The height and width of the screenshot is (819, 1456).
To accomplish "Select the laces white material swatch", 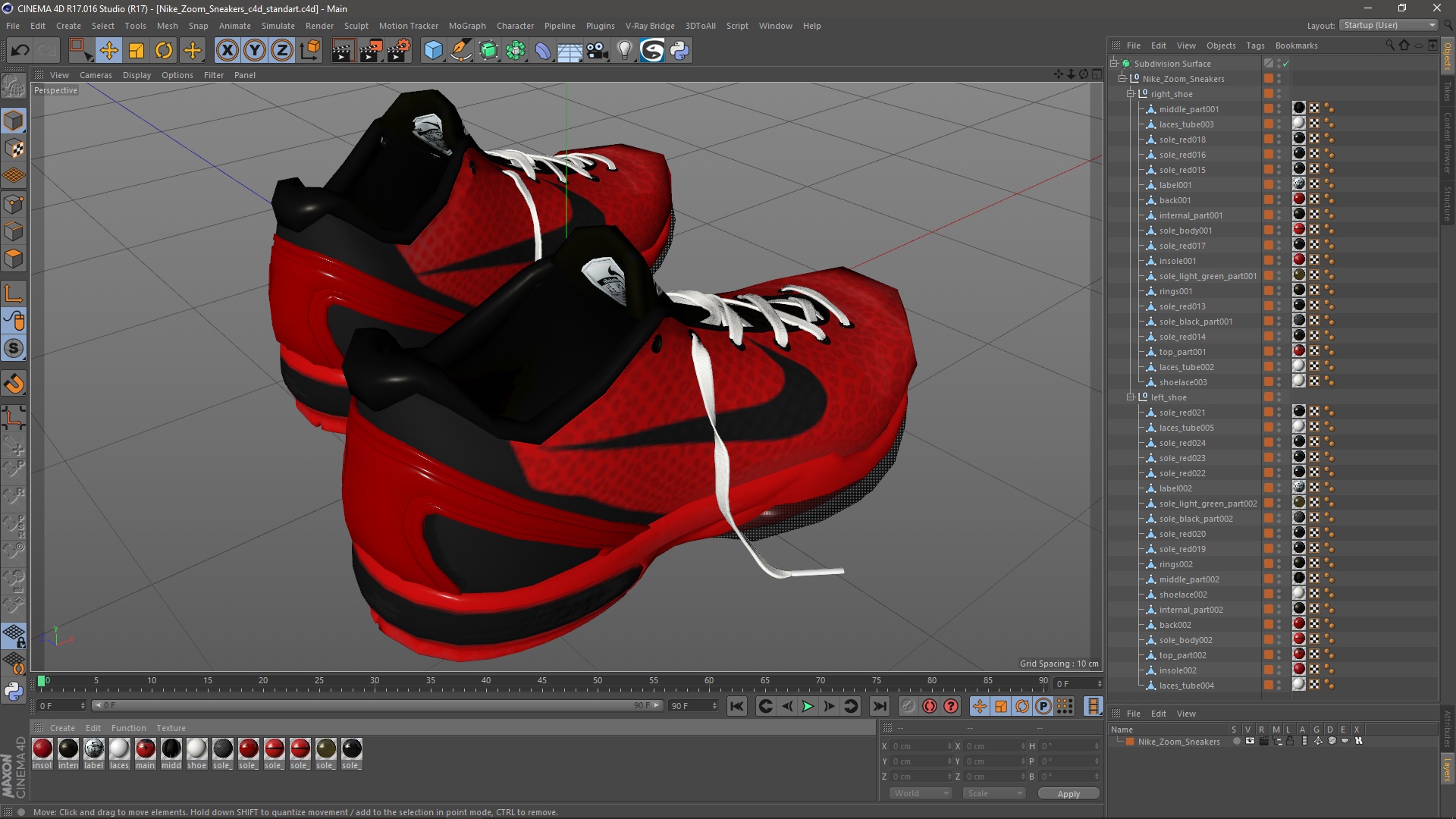I will [x=119, y=749].
